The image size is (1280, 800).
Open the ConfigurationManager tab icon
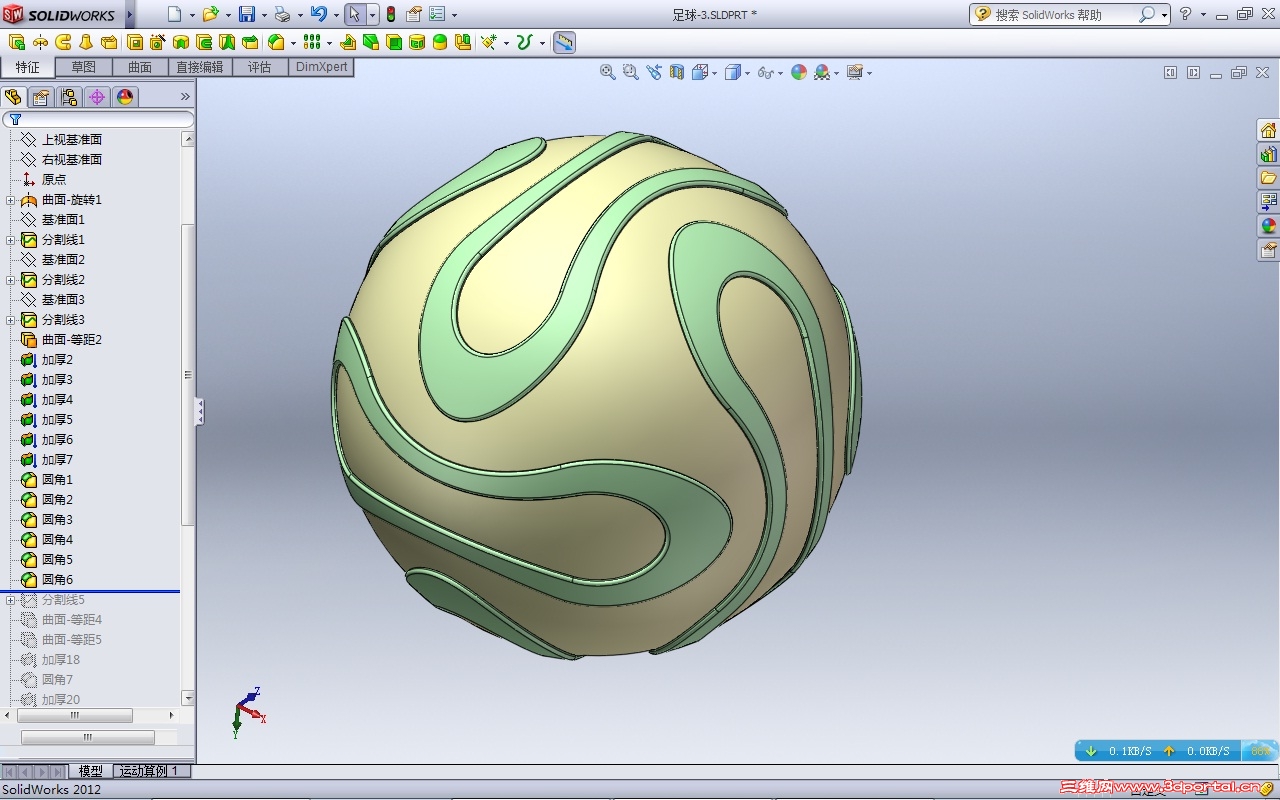[x=69, y=97]
